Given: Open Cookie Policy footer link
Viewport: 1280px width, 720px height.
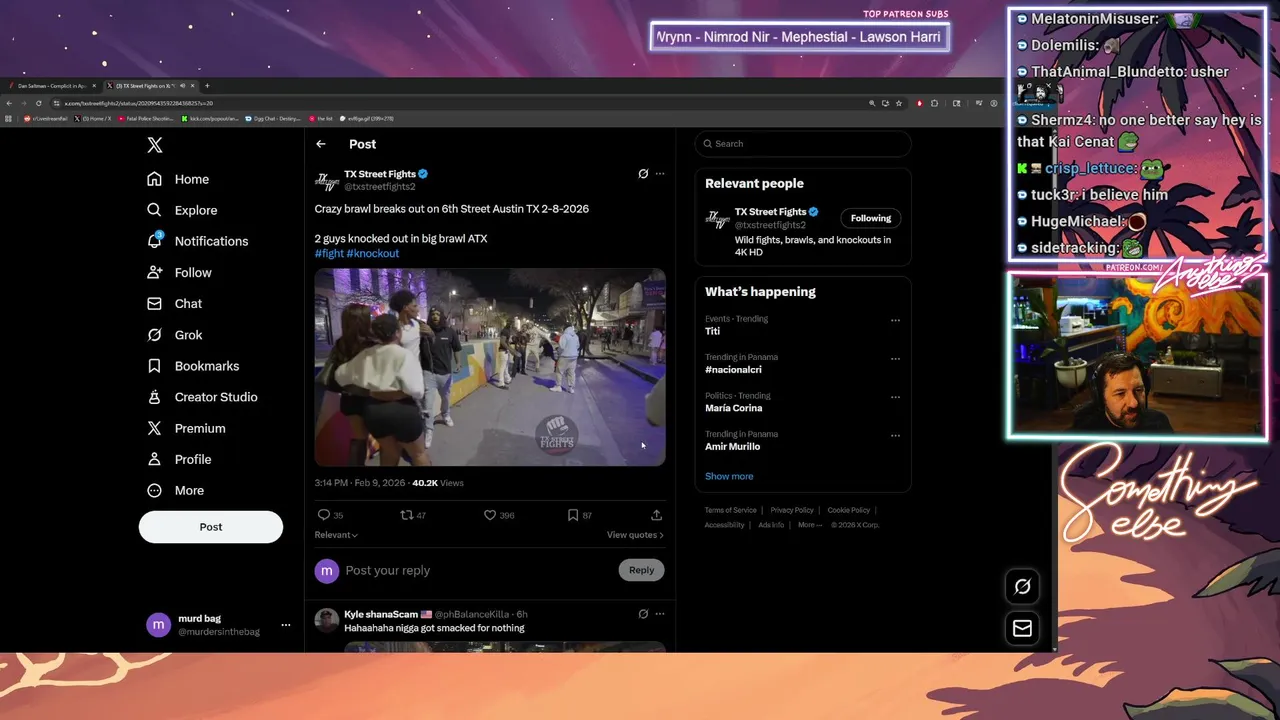Looking at the screenshot, I should [x=849, y=510].
